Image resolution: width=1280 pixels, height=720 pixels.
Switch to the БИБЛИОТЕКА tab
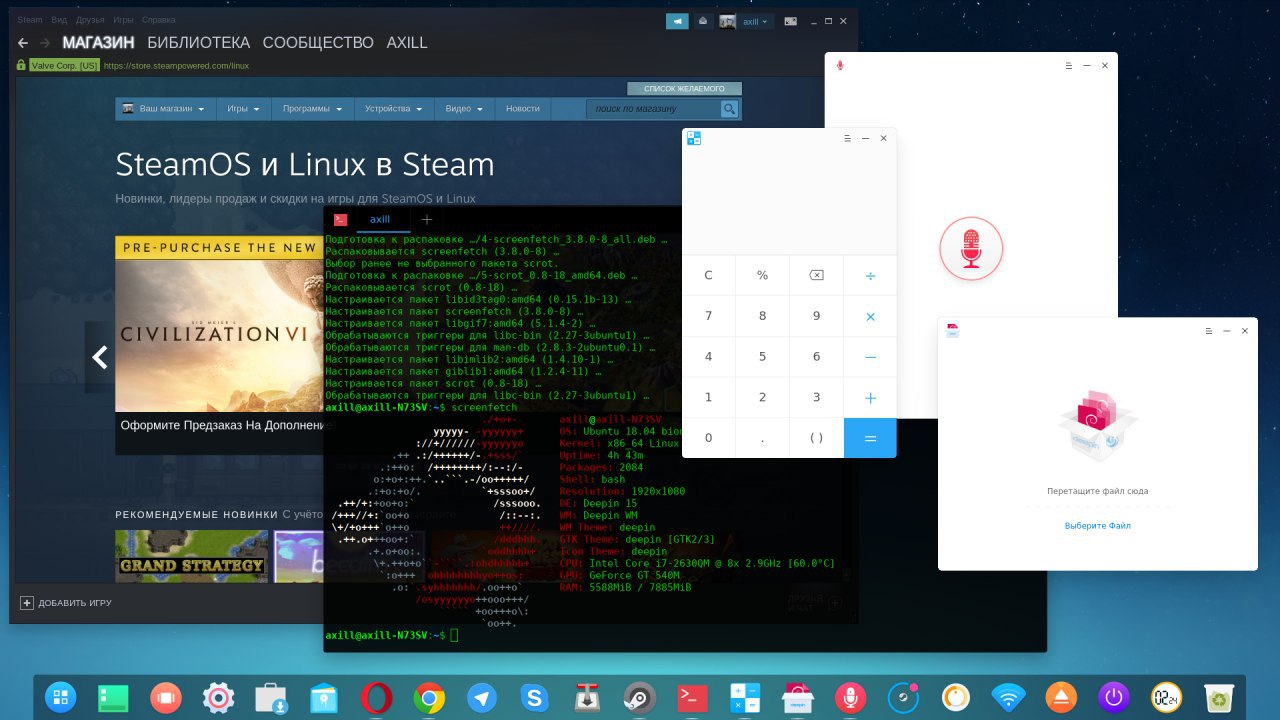tap(198, 43)
